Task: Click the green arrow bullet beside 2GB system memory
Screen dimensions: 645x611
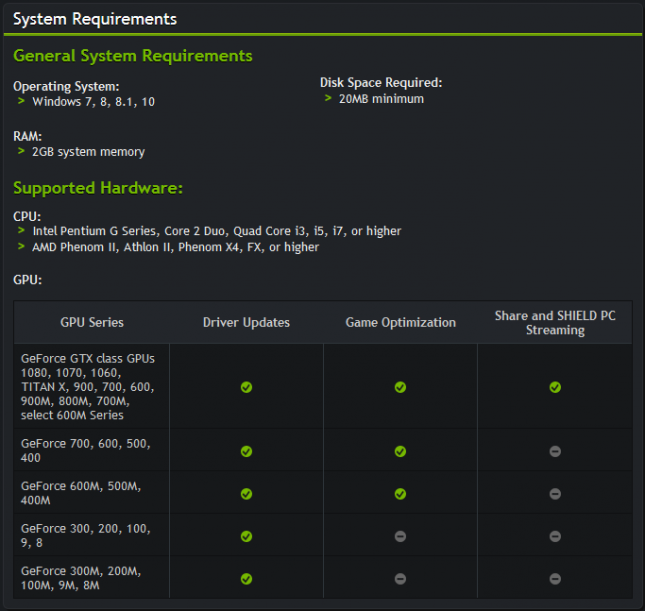Action: tap(21, 151)
